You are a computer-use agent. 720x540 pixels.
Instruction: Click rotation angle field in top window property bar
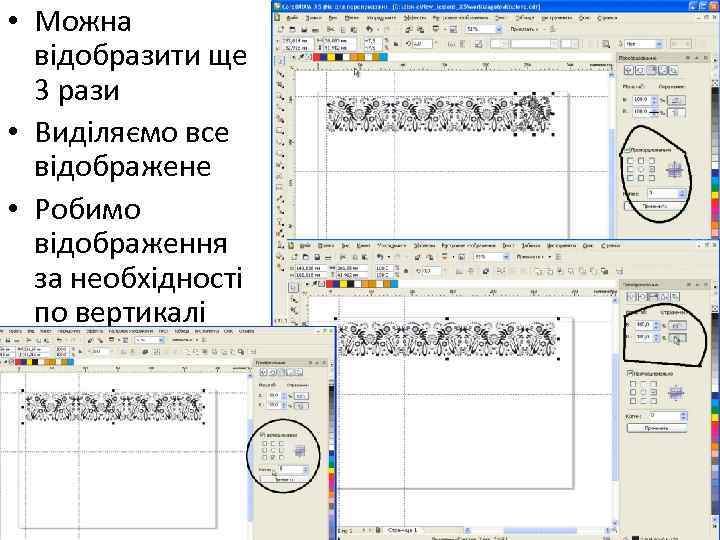(422, 43)
